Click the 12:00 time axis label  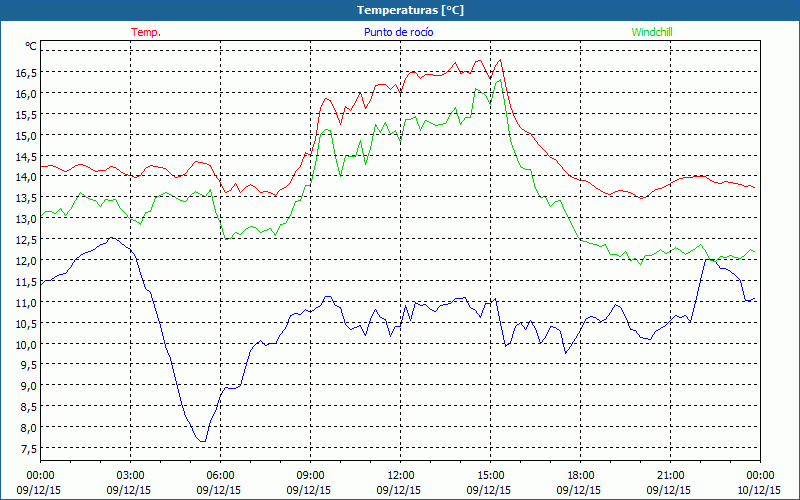pos(401,476)
